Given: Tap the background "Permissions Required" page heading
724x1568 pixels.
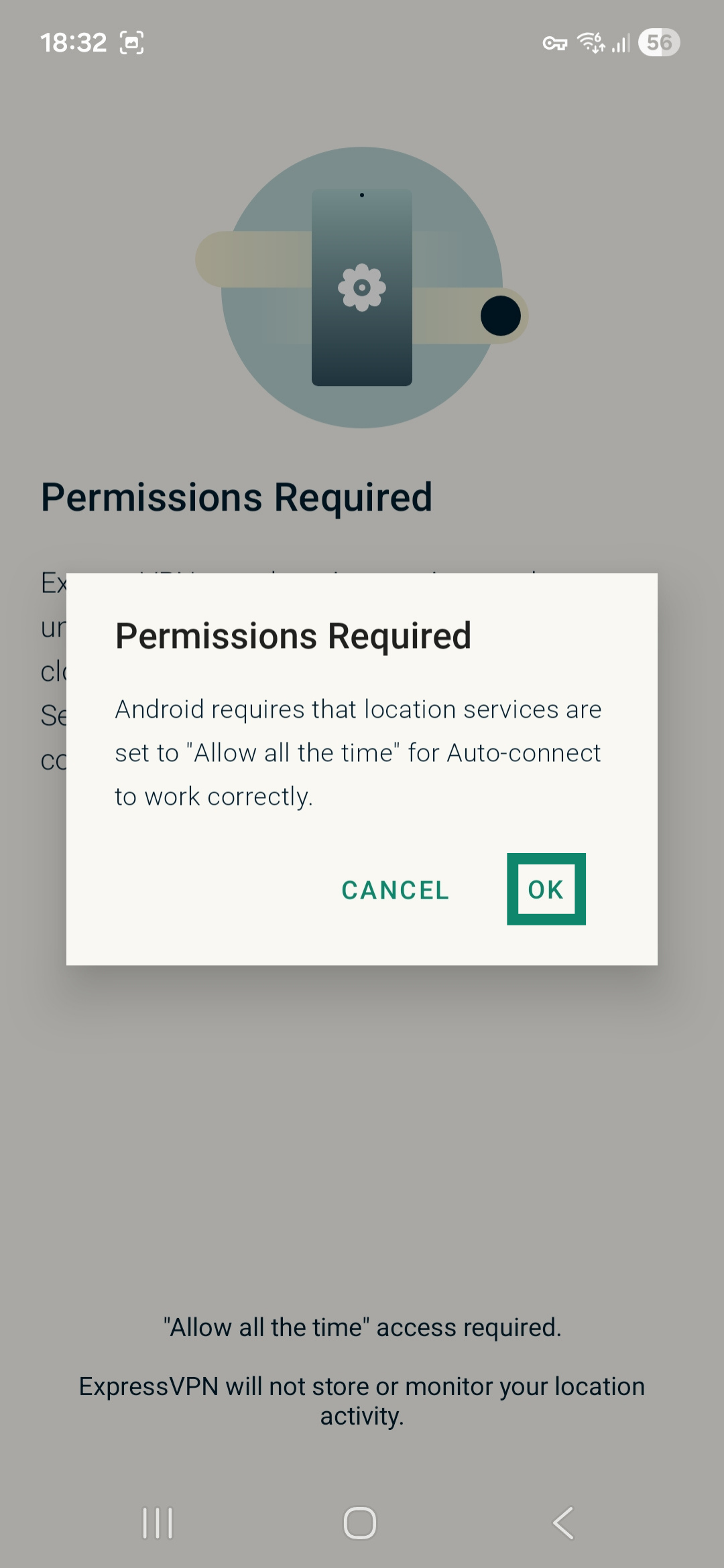Looking at the screenshot, I should (x=237, y=497).
